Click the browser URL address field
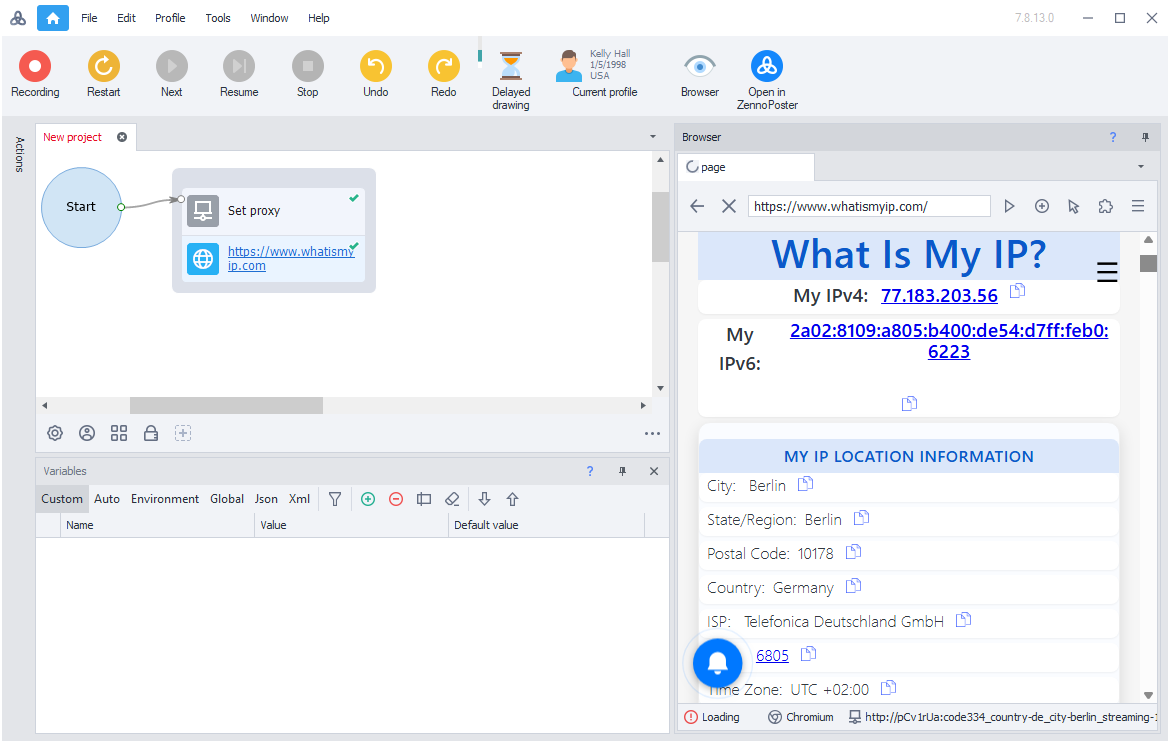Viewport: 1170px width, 743px height. 869,206
